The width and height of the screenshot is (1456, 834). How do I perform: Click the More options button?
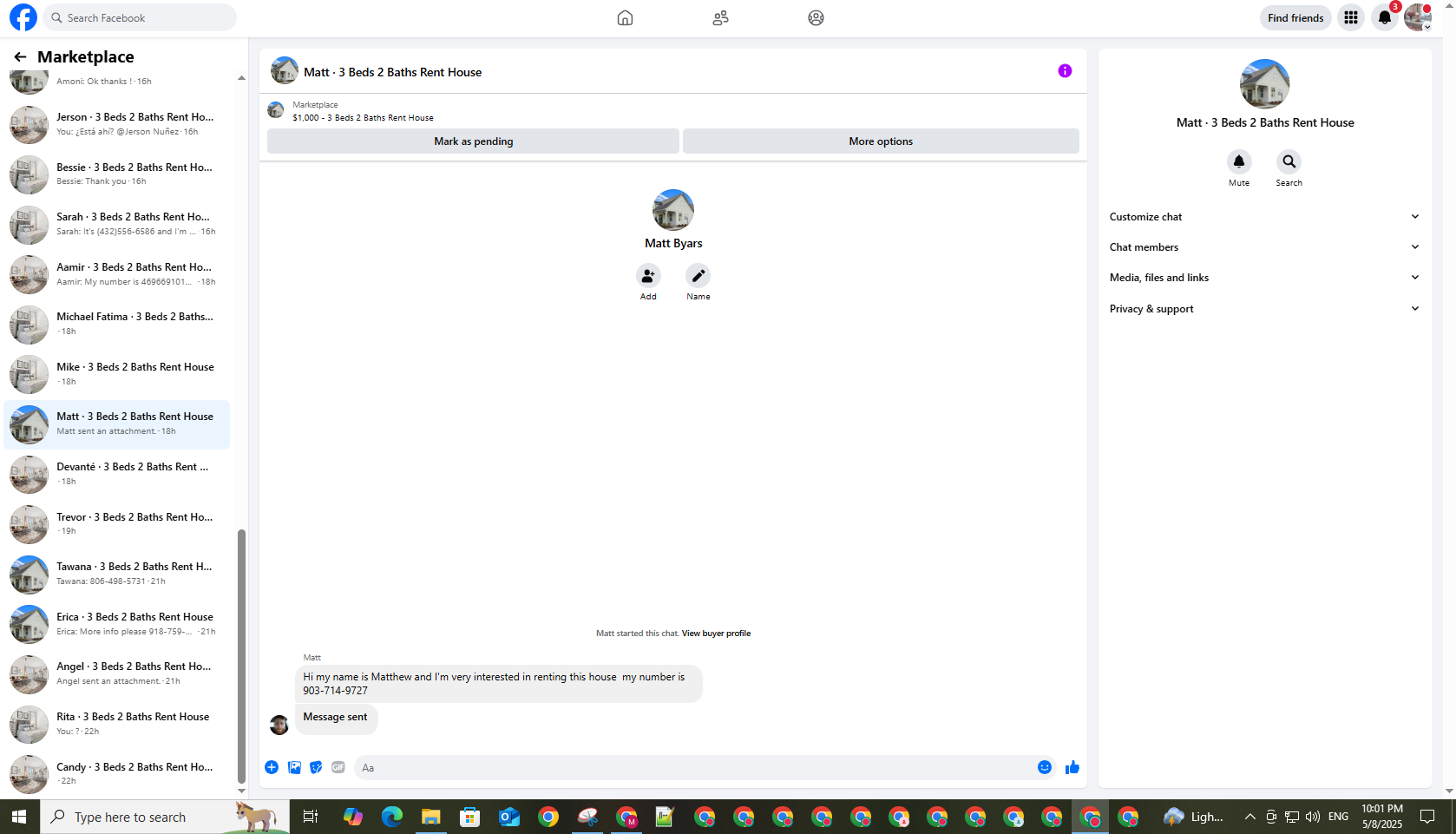pyautogui.click(x=881, y=141)
